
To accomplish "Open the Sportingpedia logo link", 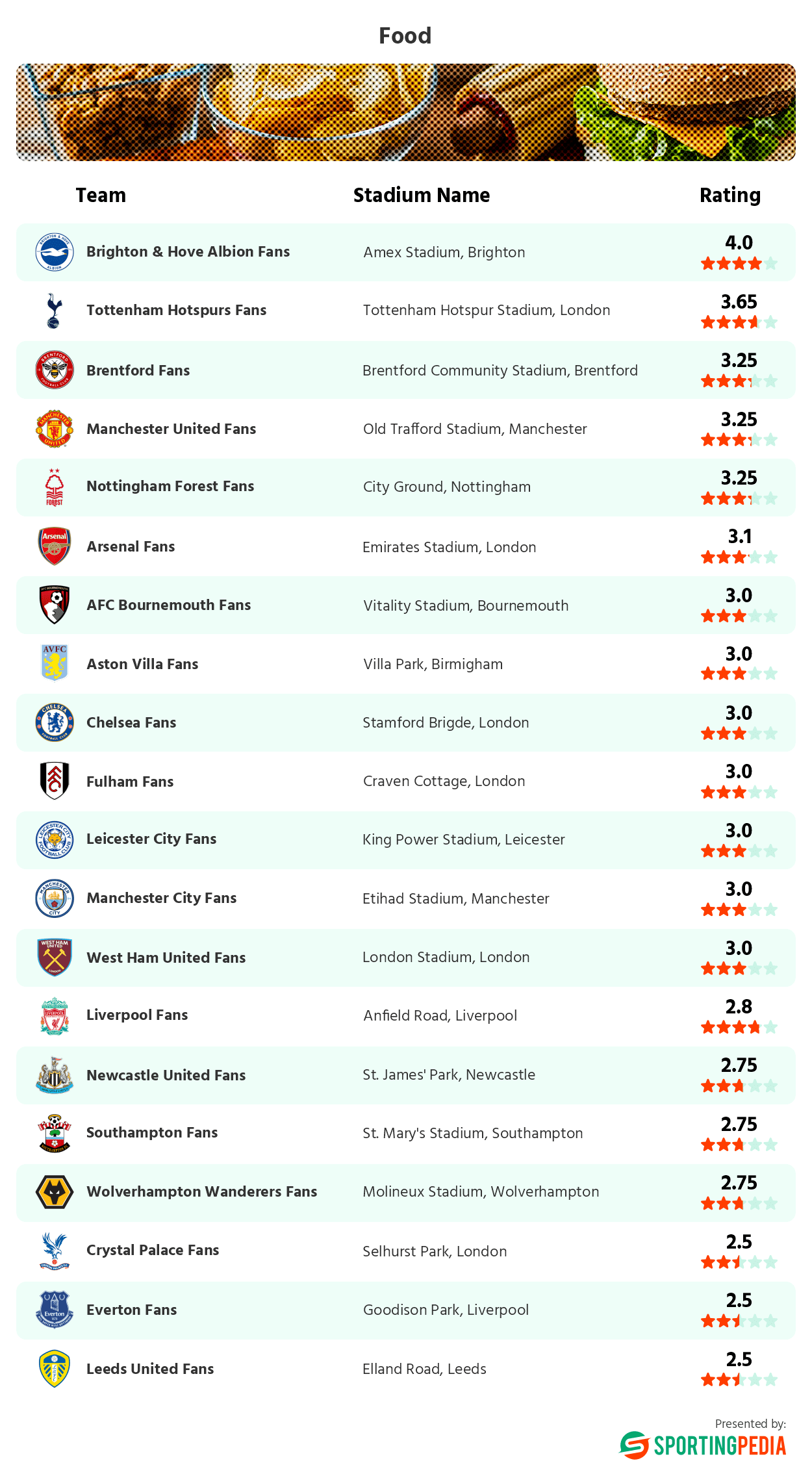I will (x=703, y=1445).
